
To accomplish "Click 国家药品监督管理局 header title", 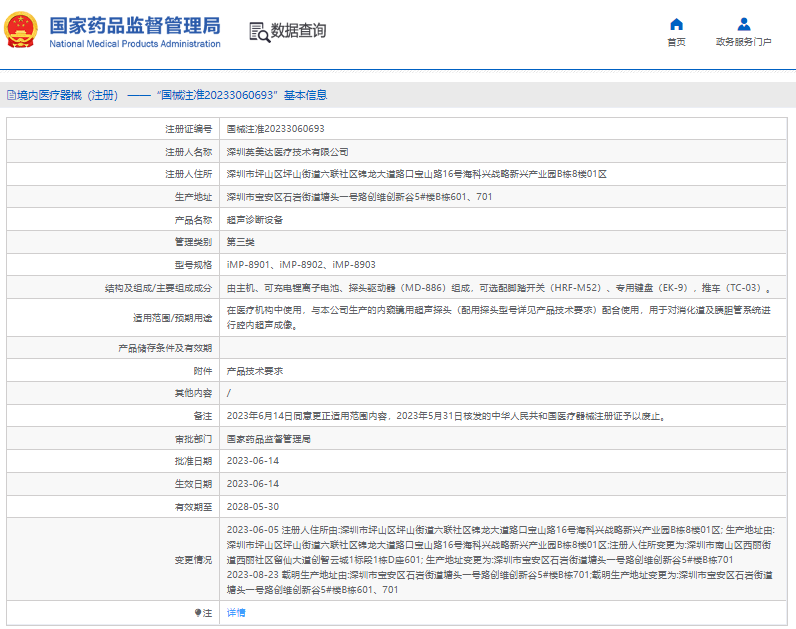I will pos(135,25).
